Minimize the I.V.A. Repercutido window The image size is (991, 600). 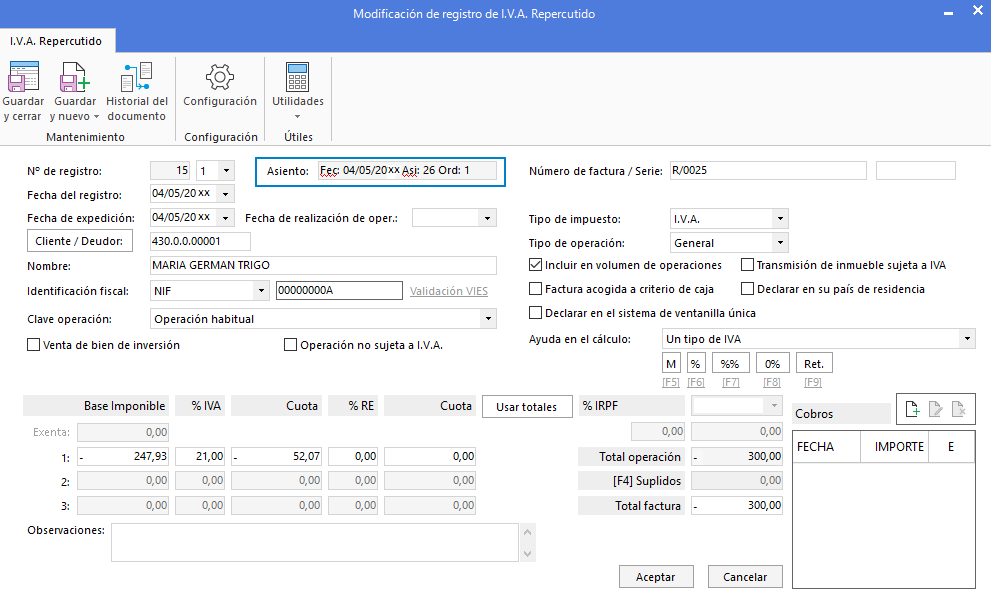[x=948, y=13]
